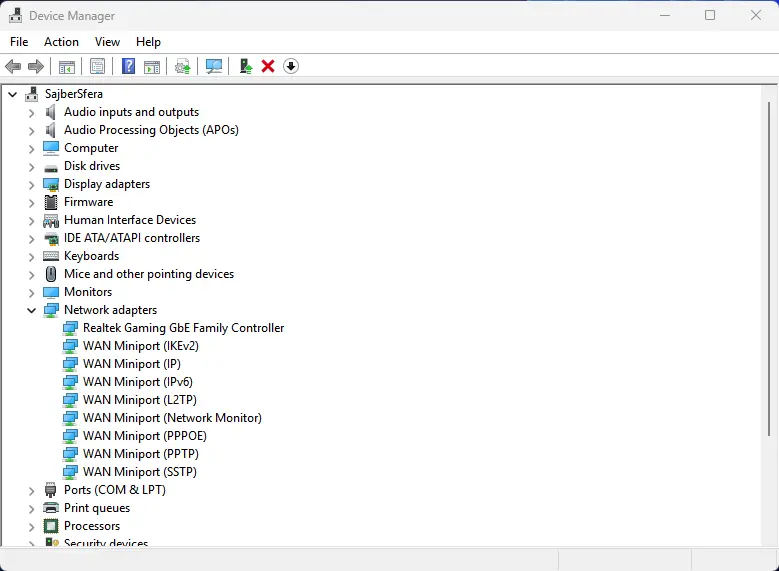The width and height of the screenshot is (779, 571).
Task: Collapse the Network adapters category
Action: (31, 310)
